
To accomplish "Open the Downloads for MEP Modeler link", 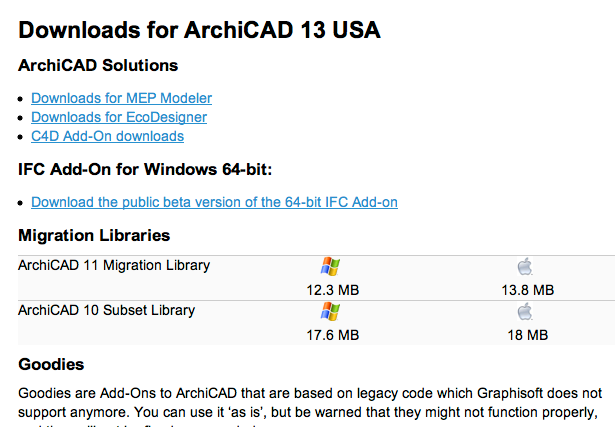I will pos(121,98).
